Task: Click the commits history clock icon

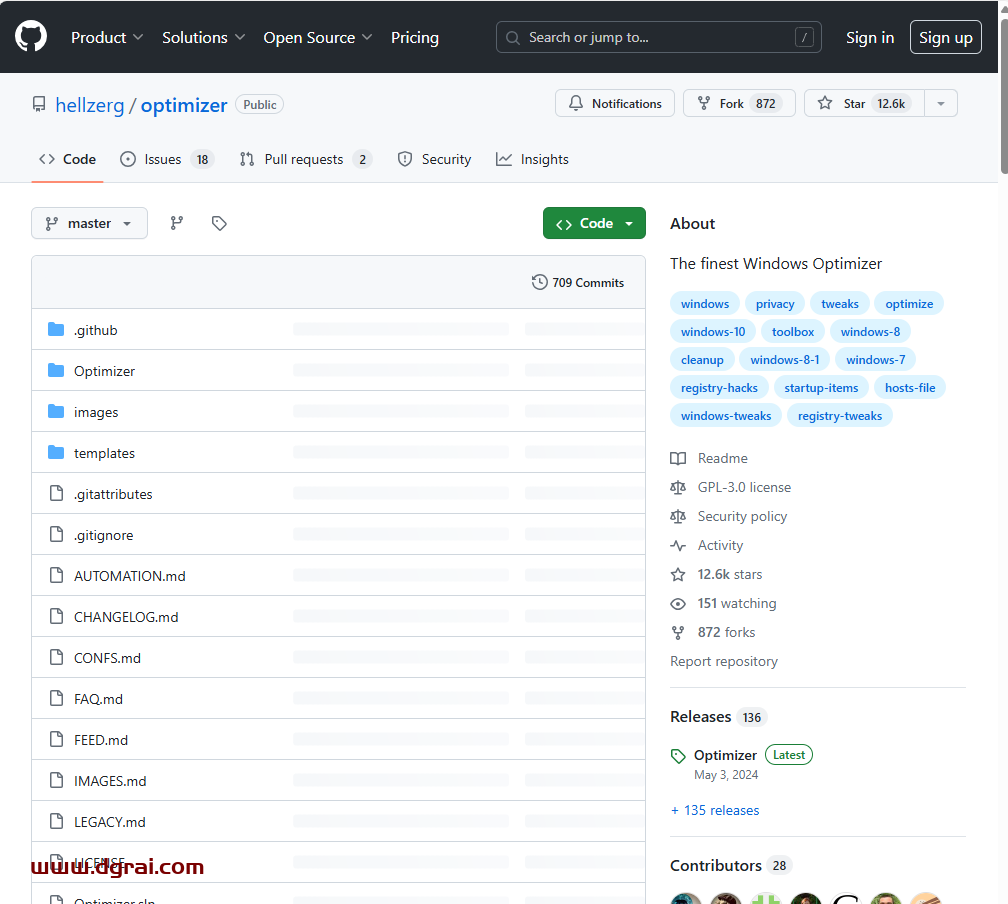Action: 540,283
